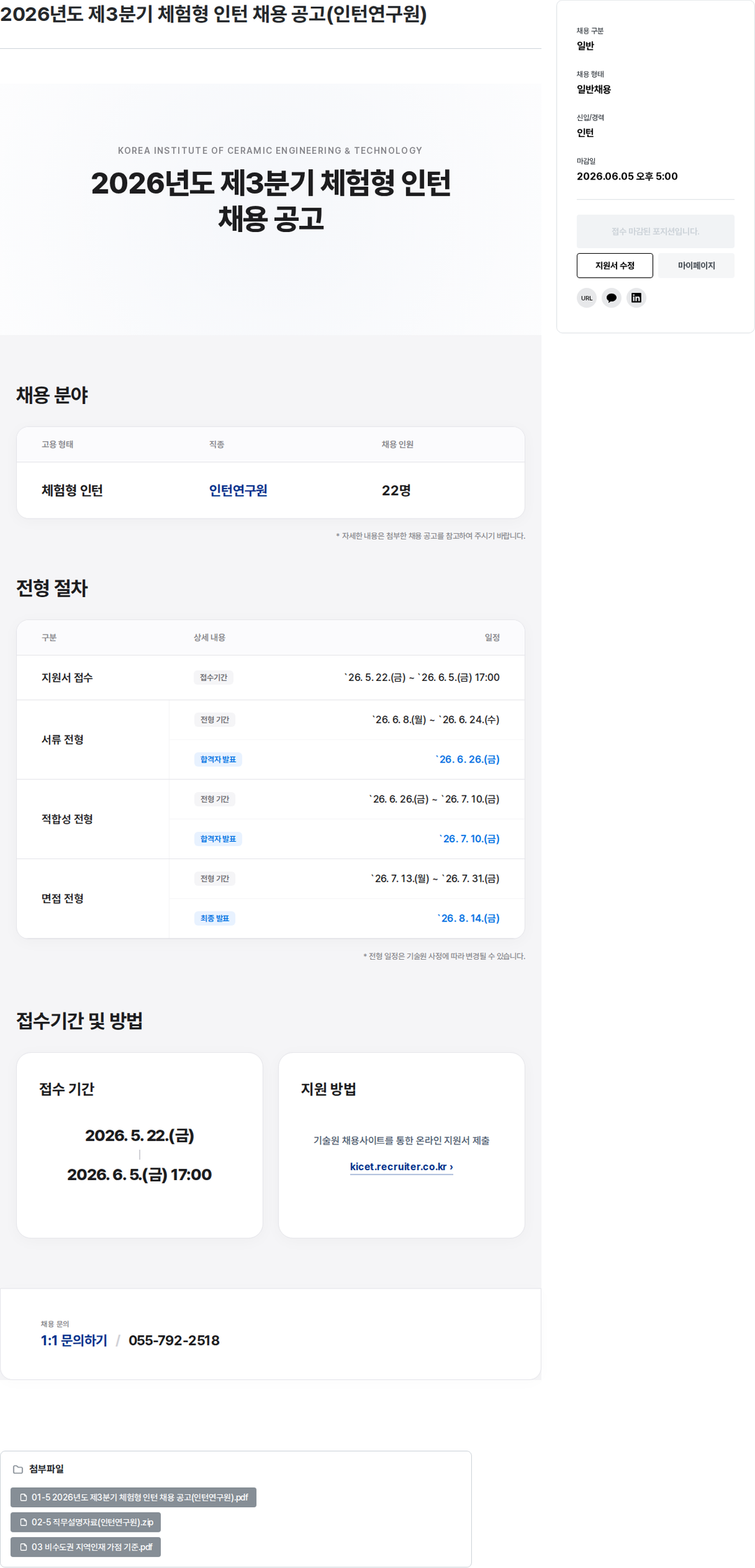Open 마이페이지
The image size is (755, 1568).
click(x=696, y=266)
